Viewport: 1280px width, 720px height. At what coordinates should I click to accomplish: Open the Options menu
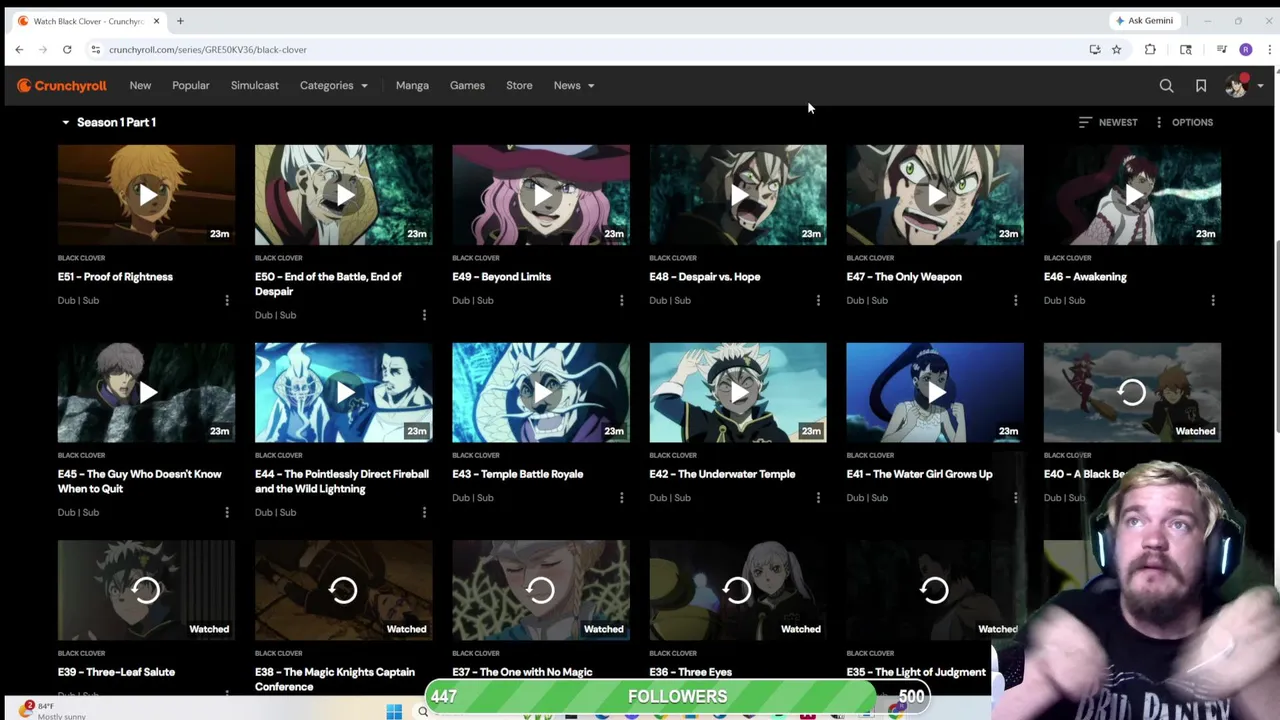(1183, 122)
